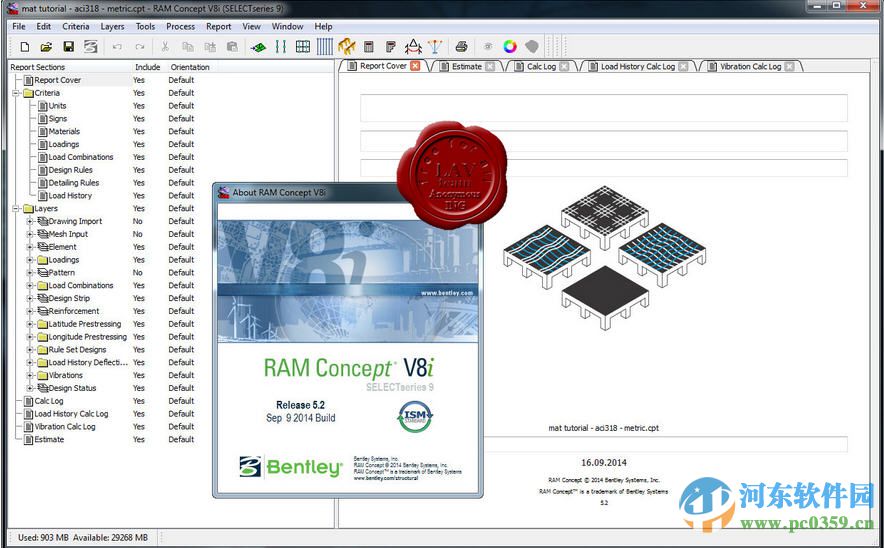Viewport: 884px width, 548px height.
Task: Click the report page toolbar icon
Action: click(x=391, y=47)
